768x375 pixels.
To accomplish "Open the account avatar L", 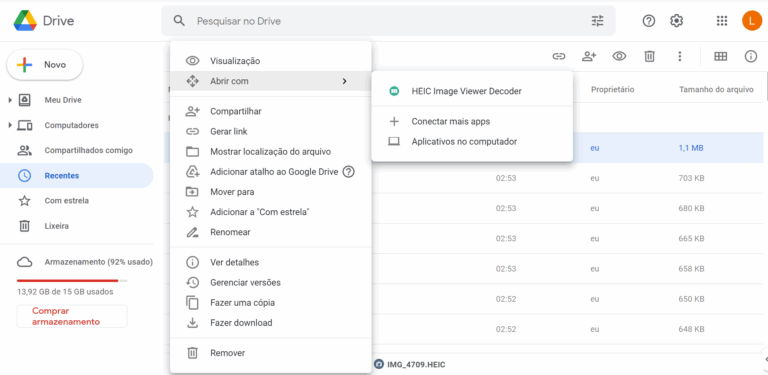I will point(752,21).
